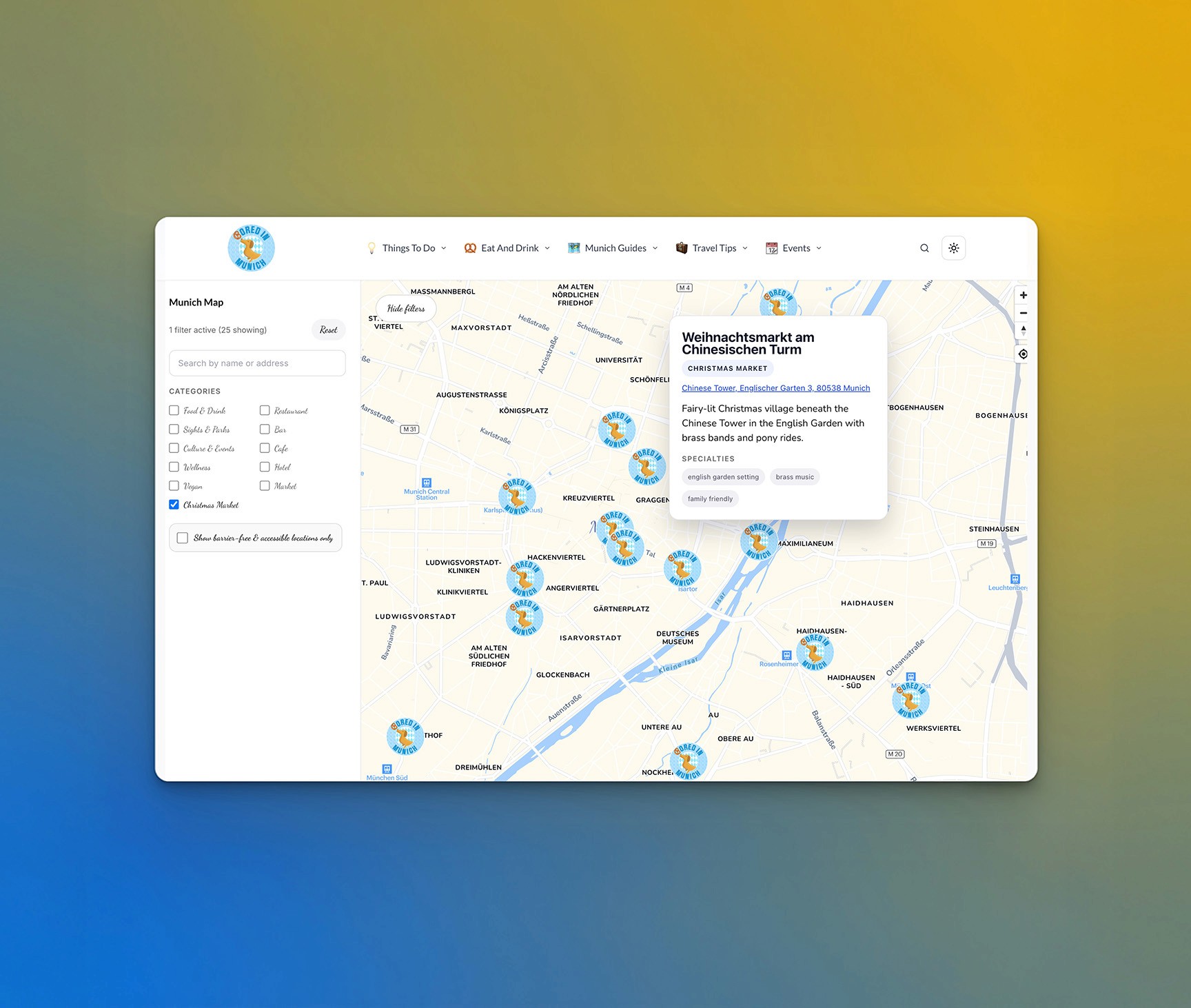Click the suitcase Travel Tips icon
This screenshot has height=1008, width=1191.
coord(682,248)
